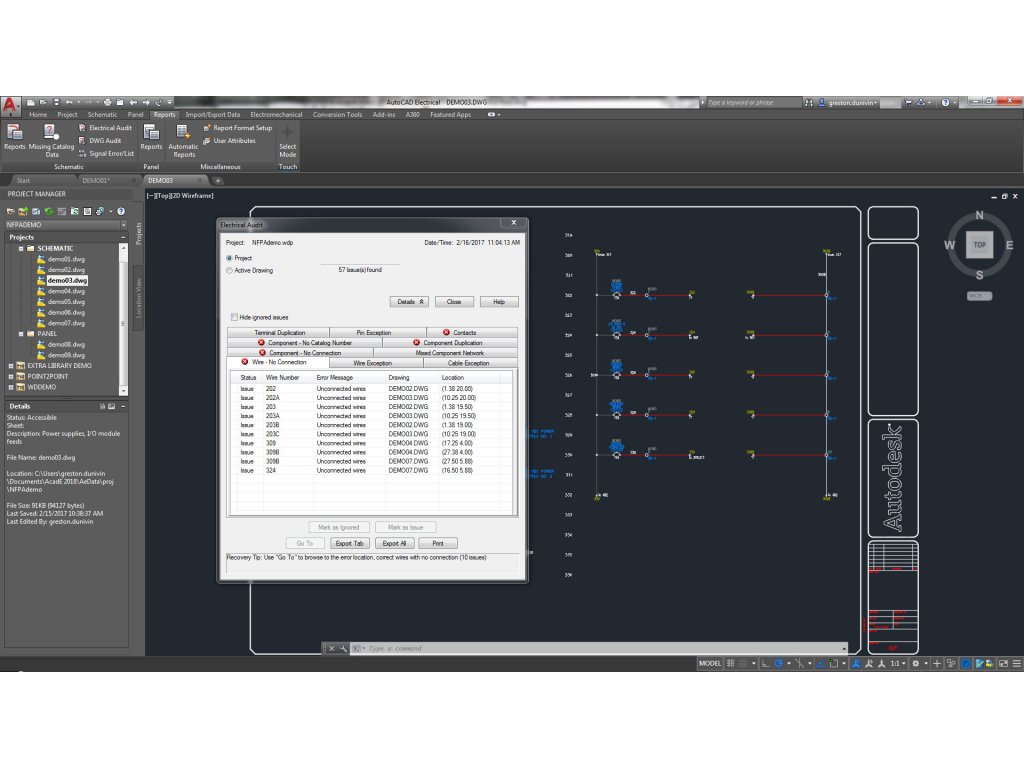Click the clean screen icon in status bar
The width and height of the screenshot is (1024, 768).
click(1004, 664)
